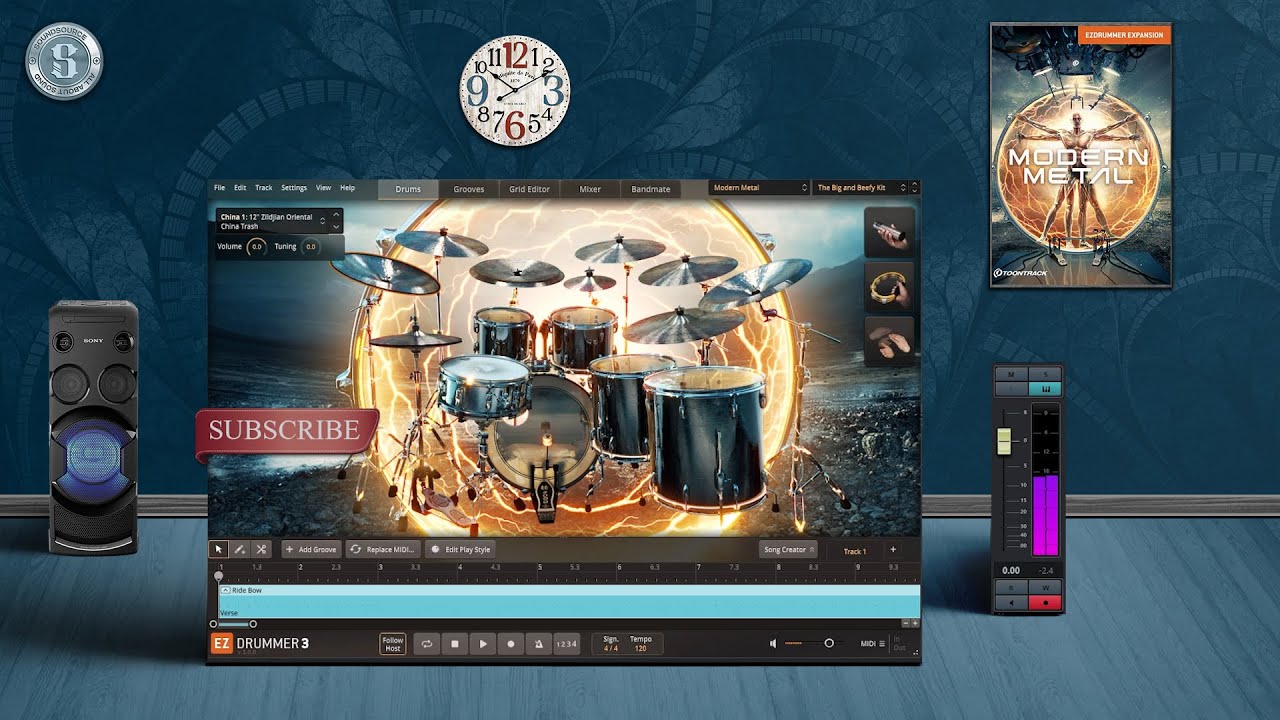Click Edit Play Style button
1280x720 pixels.
pos(460,549)
